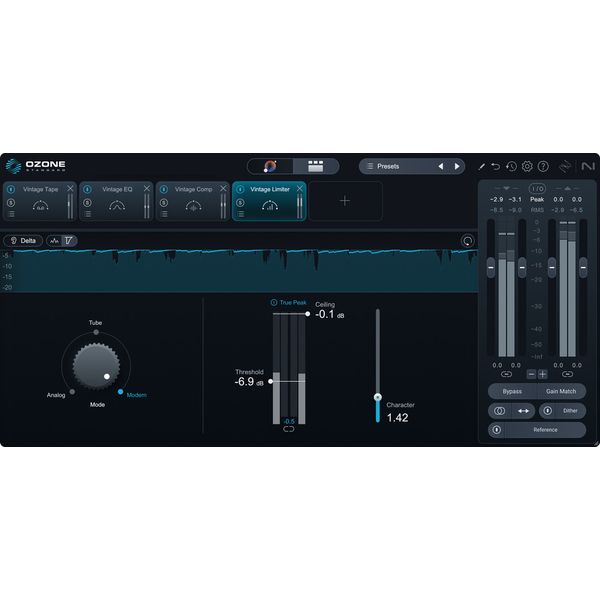600x600 pixels.
Task: Switch to the module chain view icon
Action: pyautogui.click(x=316, y=166)
